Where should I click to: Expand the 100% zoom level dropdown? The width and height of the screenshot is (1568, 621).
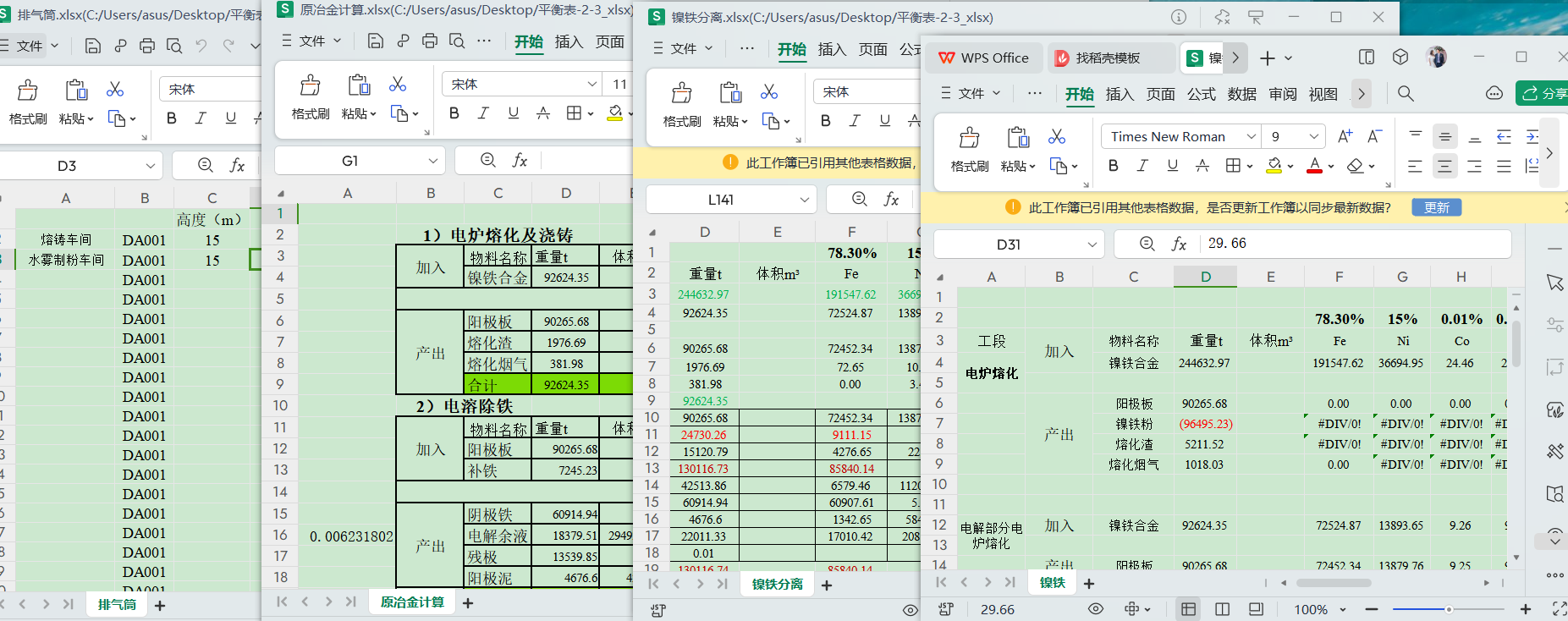coord(1342,609)
